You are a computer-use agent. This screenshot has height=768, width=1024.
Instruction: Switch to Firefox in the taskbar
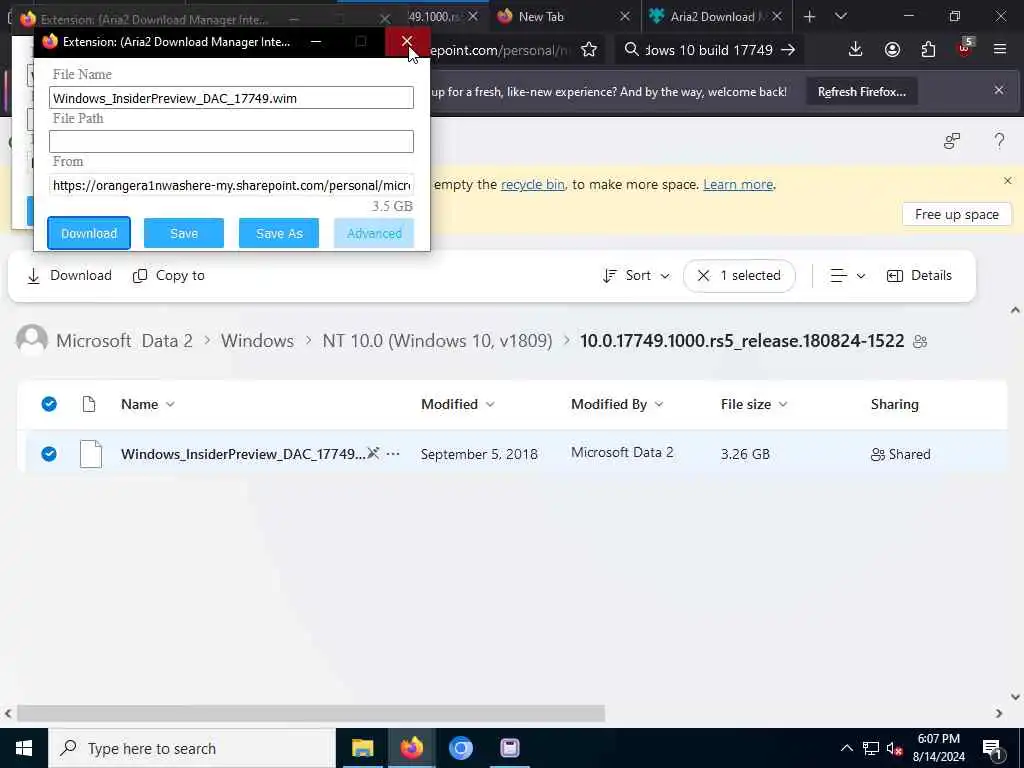[x=411, y=748]
